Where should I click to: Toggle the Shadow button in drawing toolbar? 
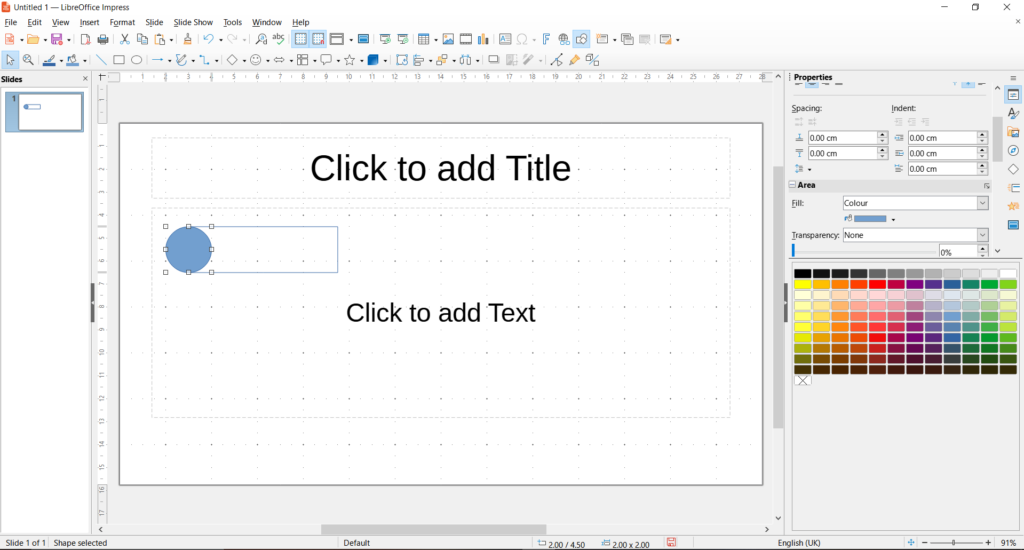coord(493,60)
